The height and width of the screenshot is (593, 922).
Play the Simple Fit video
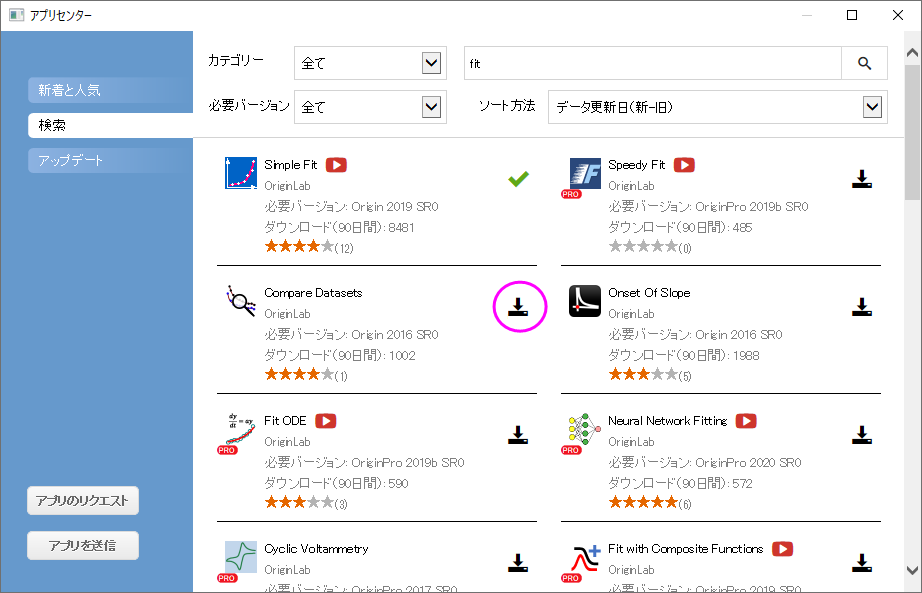click(x=336, y=165)
